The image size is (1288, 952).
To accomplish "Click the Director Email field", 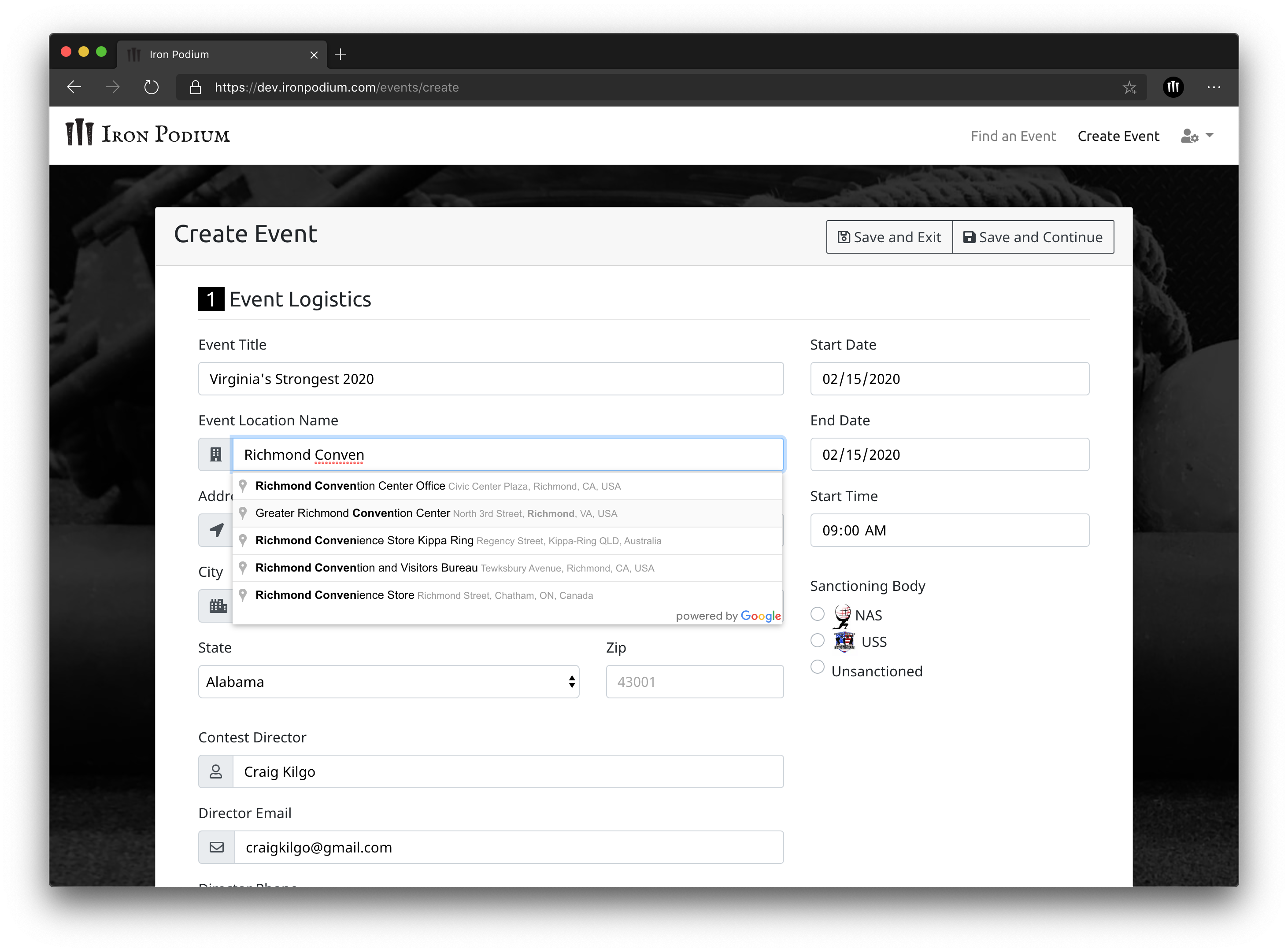I will tap(508, 847).
